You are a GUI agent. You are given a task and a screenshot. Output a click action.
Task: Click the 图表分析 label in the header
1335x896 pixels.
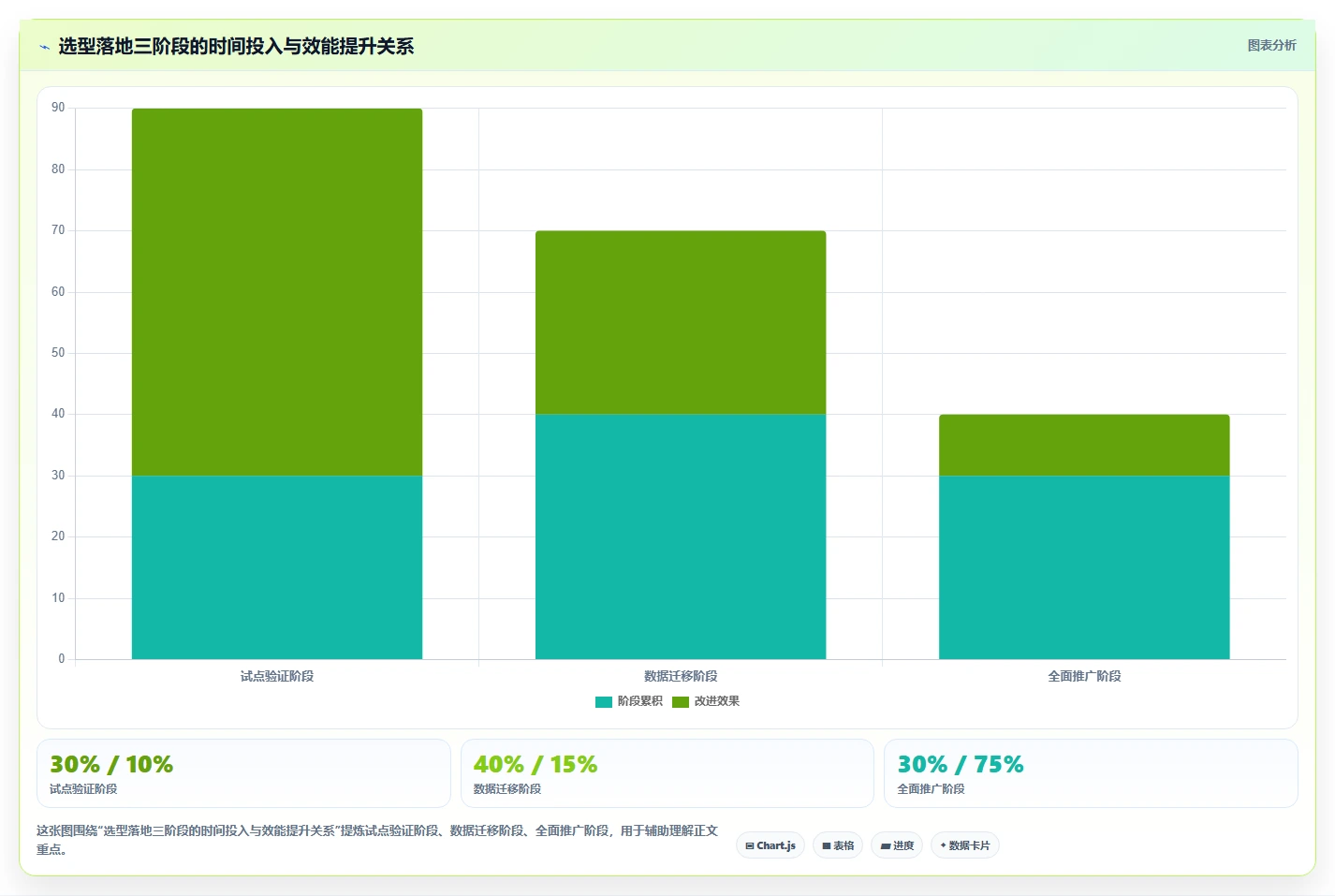click(x=1271, y=45)
